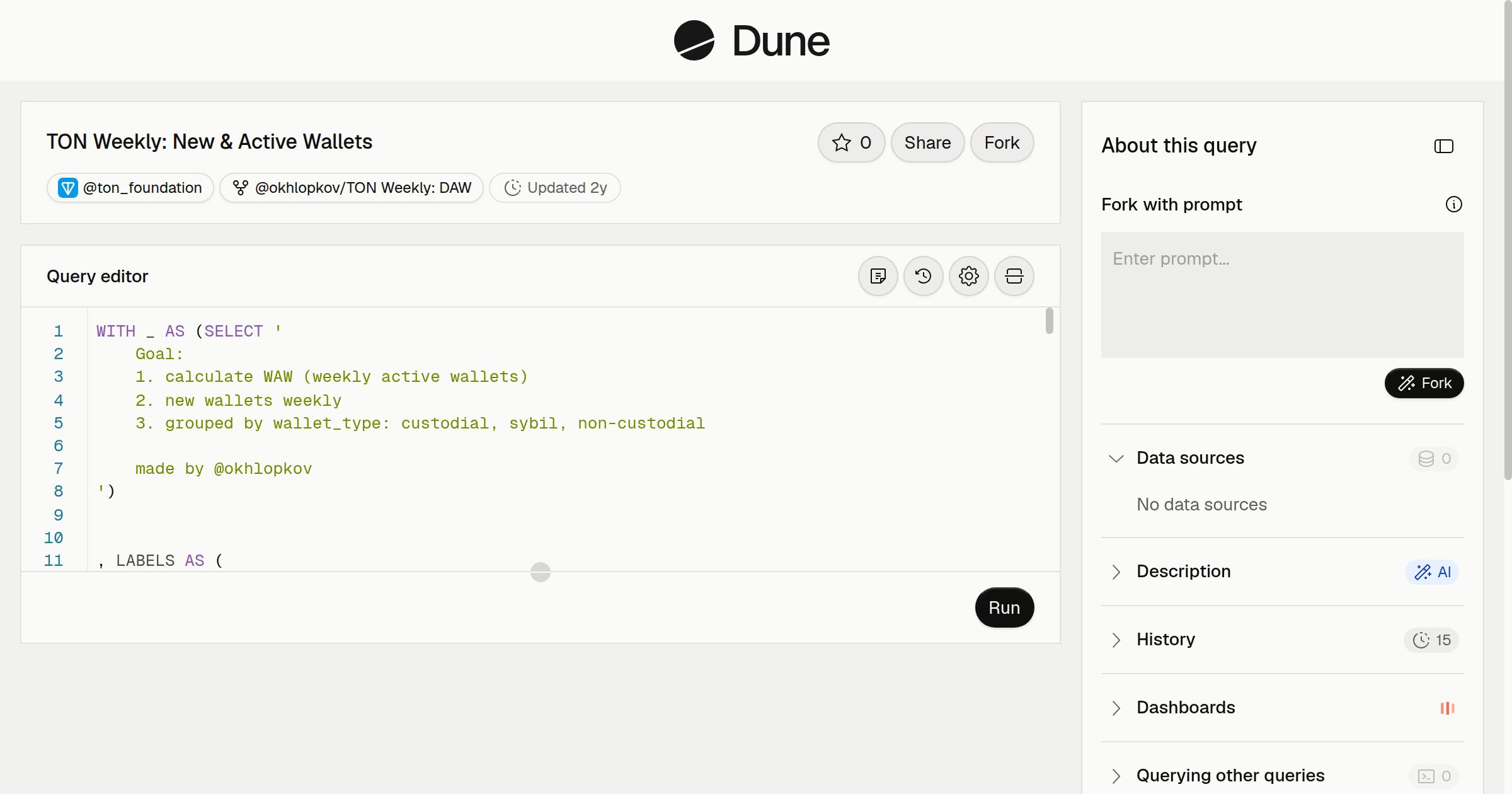Screen dimensions: 1512x794
Task: Click the page vertical scrollbar
Action: coord(1508,239)
